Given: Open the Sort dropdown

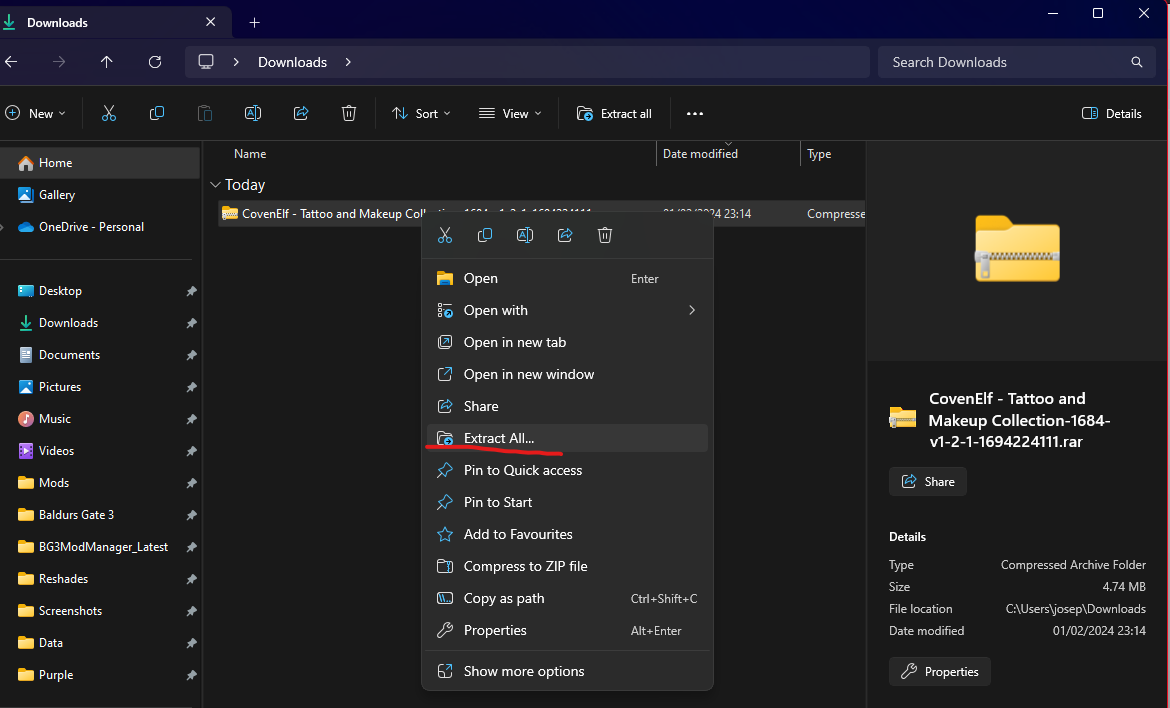Looking at the screenshot, I should [421, 113].
